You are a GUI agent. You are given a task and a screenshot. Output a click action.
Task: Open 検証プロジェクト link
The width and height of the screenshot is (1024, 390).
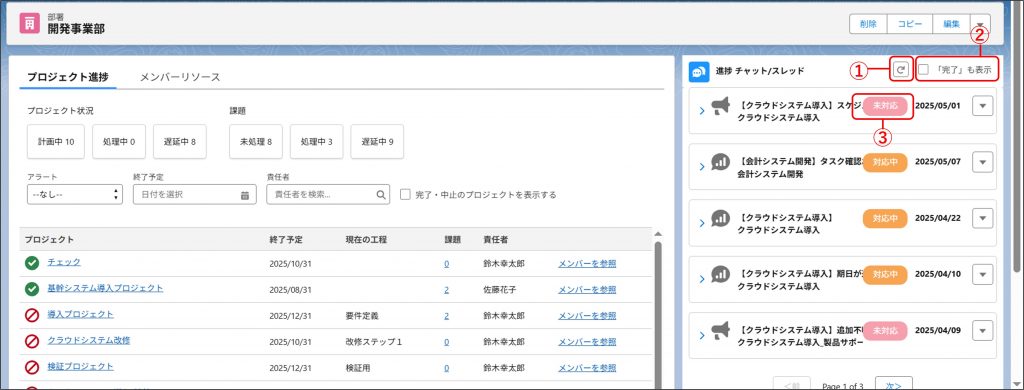point(80,366)
